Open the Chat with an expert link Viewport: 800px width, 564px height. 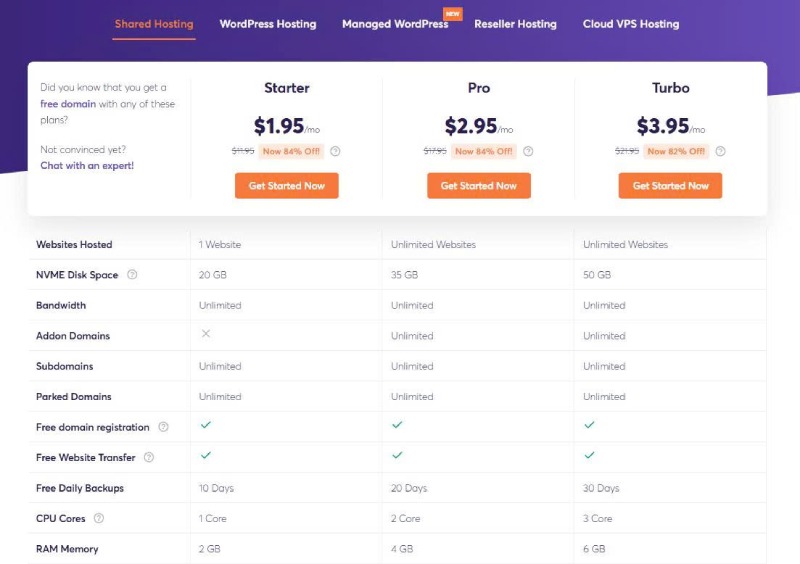click(87, 165)
